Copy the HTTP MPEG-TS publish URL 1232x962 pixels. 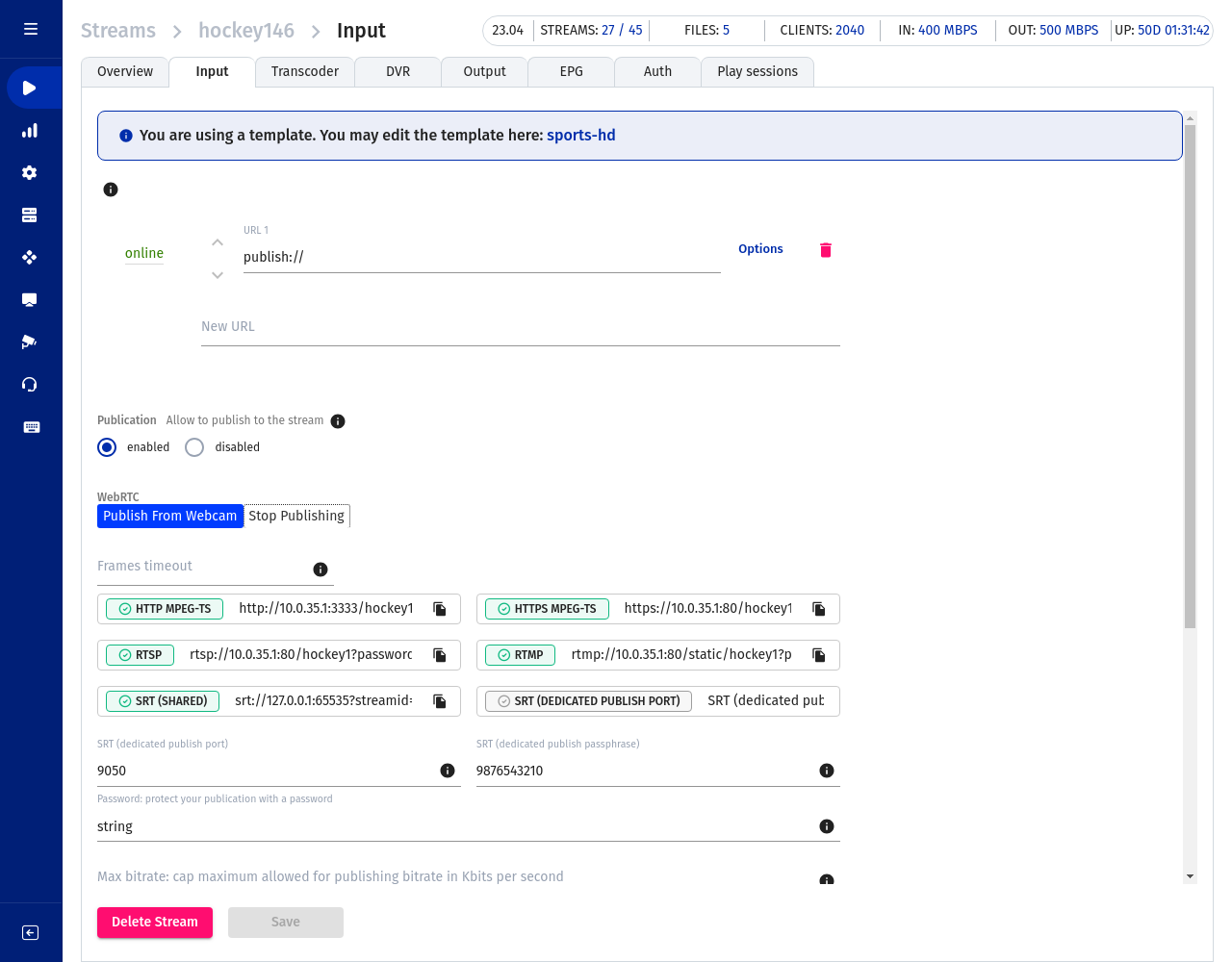(440, 609)
